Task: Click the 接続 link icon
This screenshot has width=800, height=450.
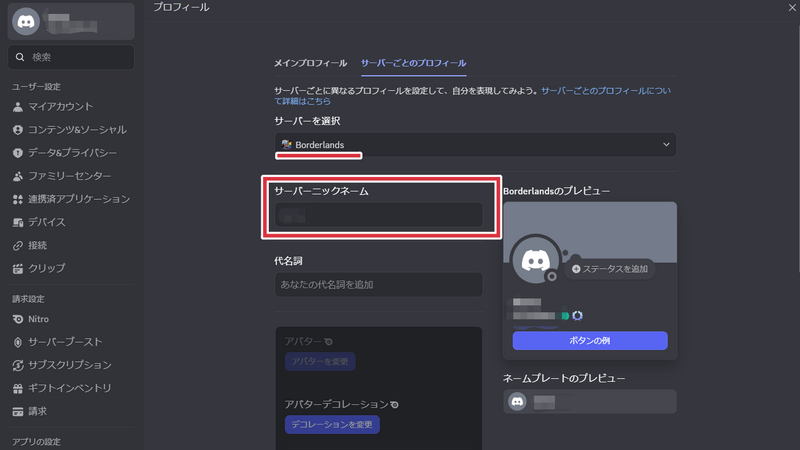Action: pyautogui.click(x=18, y=245)
